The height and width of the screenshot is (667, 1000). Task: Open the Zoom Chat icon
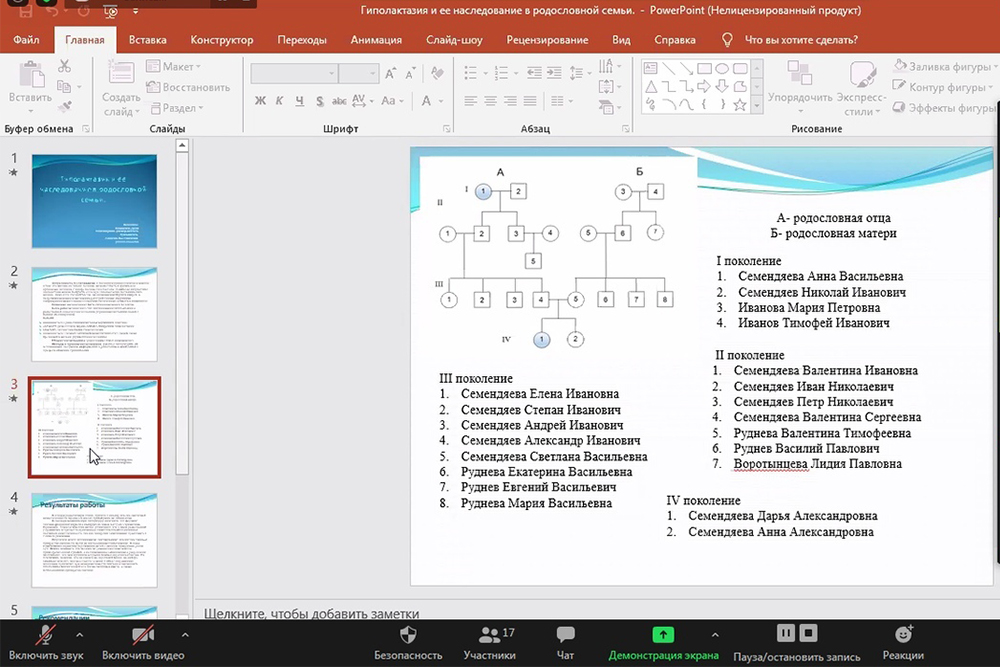point(565,635)
